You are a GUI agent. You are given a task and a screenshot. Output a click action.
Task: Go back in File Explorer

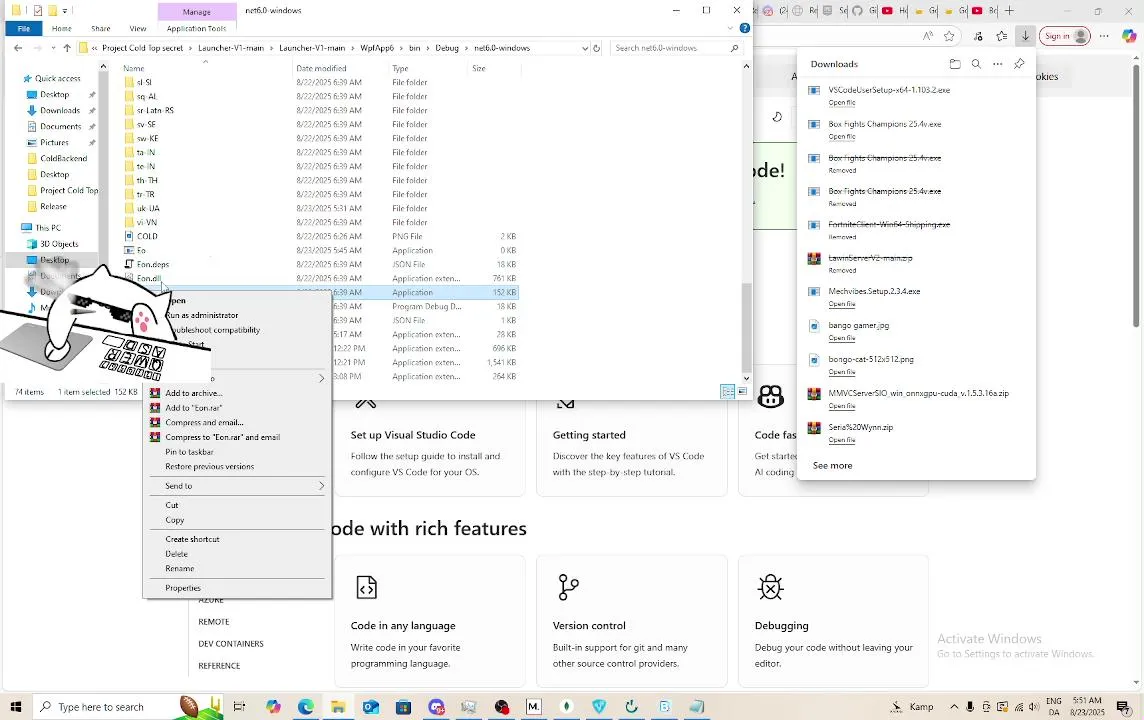tap(18, 48)
